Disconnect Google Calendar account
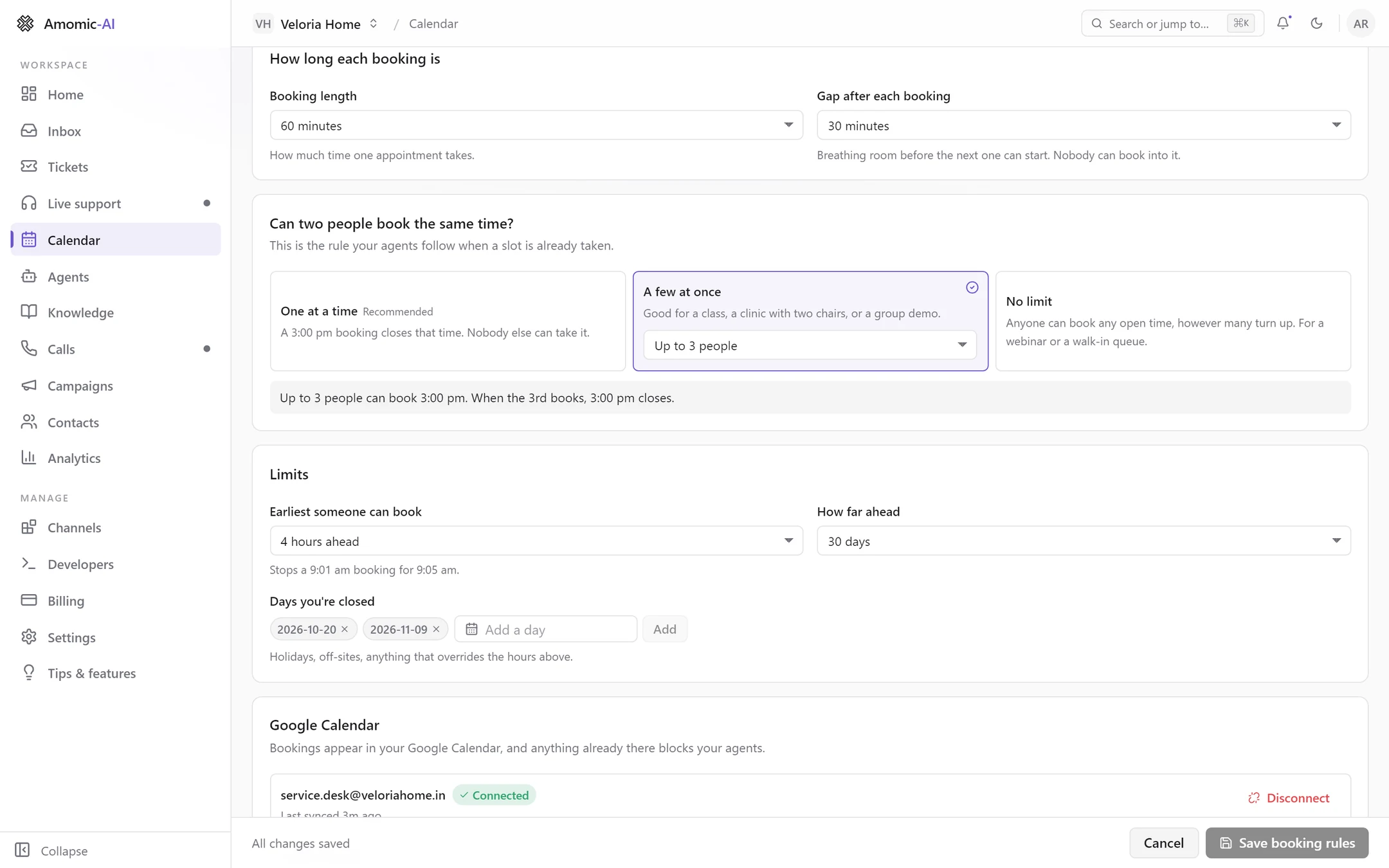The image size is (1389, 868). pyautogui.click(x=1289, y=797)
